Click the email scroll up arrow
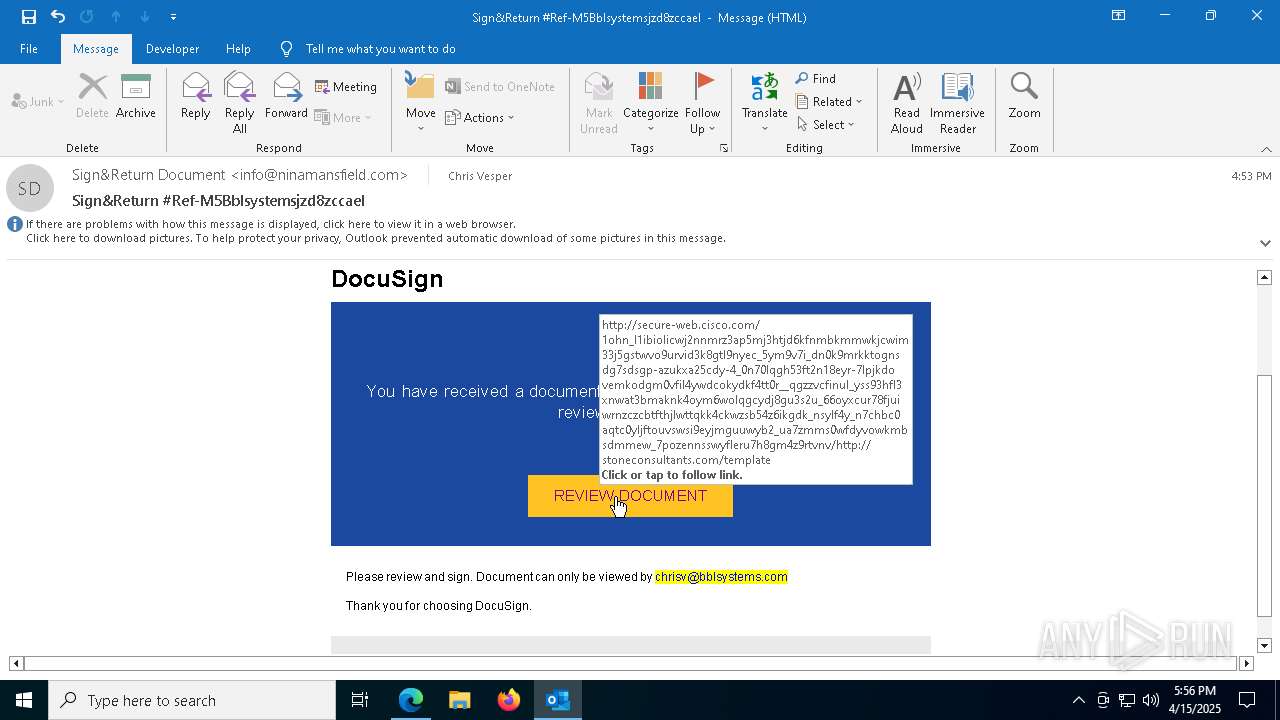 click(1264, 277)
